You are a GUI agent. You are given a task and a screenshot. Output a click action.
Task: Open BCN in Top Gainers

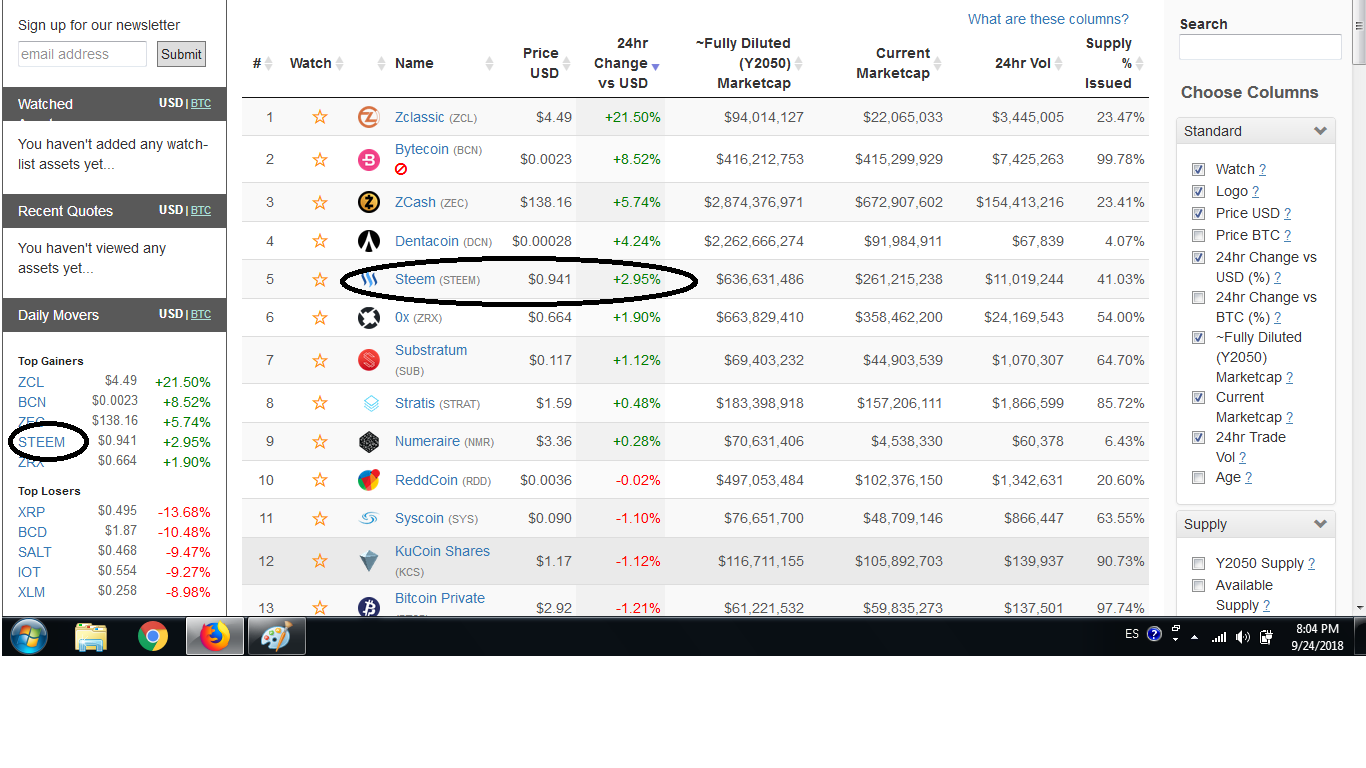tap(32, 402)
